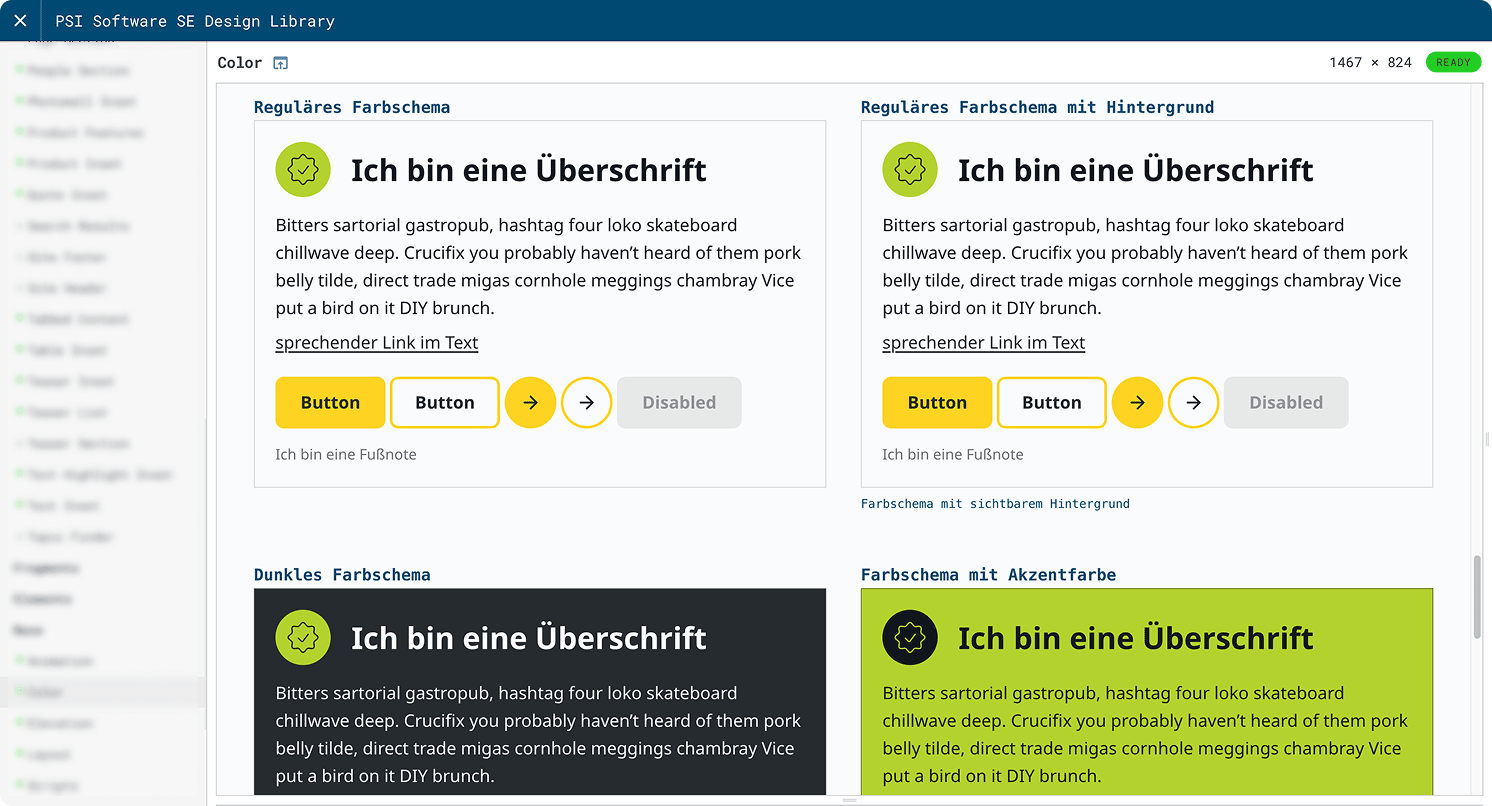Open the sprechender Link im Text hyperlink
Image resolution: width=1492 pixels, height=806 pixels.
(377, 342)
